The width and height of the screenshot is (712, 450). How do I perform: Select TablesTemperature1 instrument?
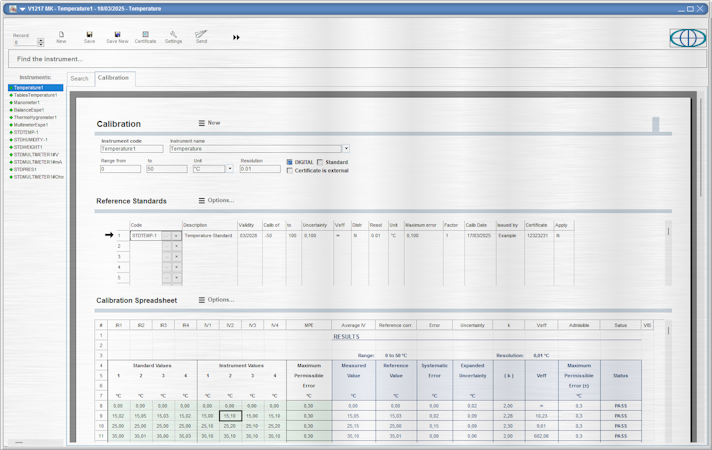pyautogui.click(x=35, y=95)
